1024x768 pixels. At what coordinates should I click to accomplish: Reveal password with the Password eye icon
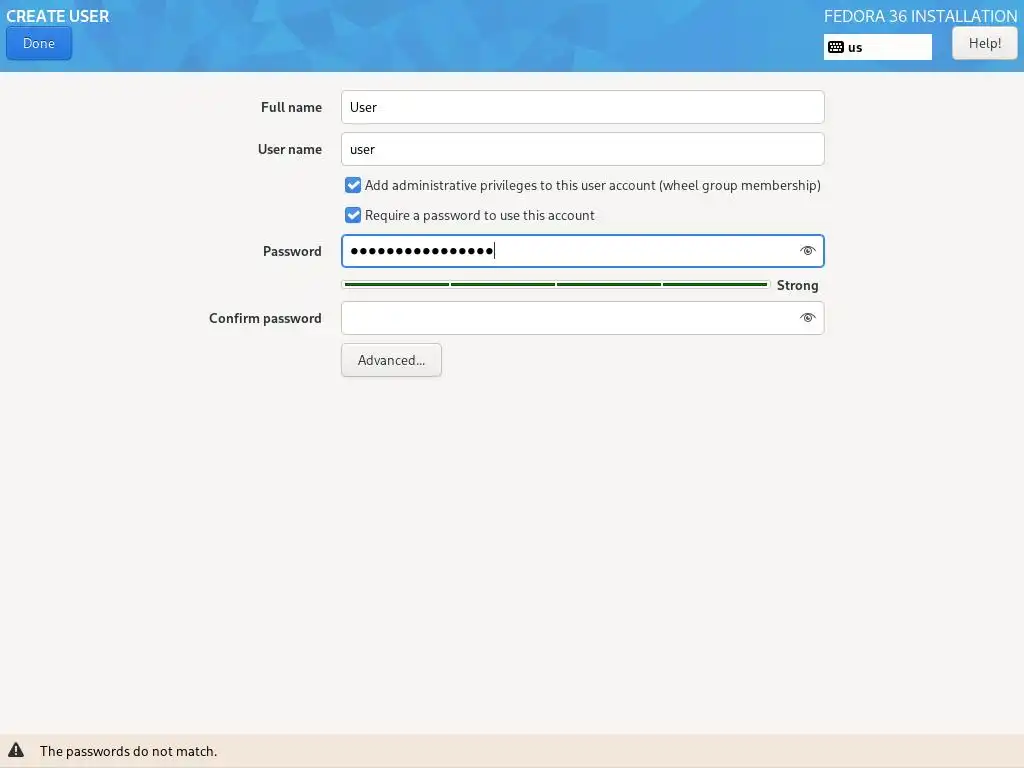tap(807, 251)
